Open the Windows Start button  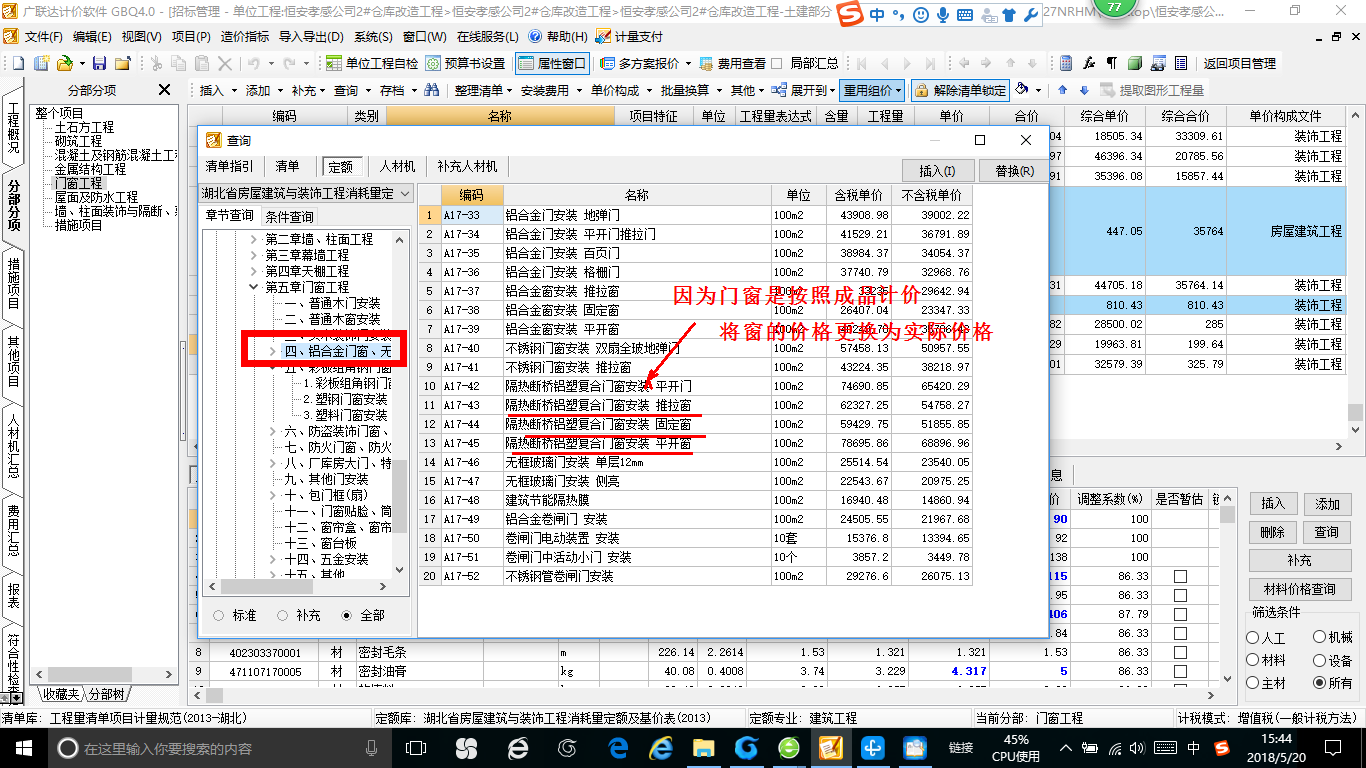[x=23, y=748]
